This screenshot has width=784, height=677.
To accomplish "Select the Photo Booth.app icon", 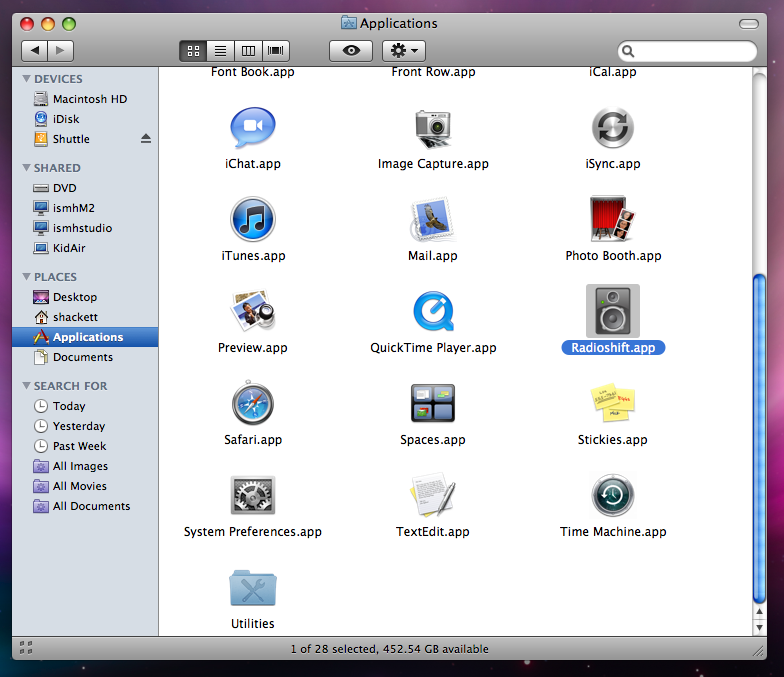I will [612, 218].
